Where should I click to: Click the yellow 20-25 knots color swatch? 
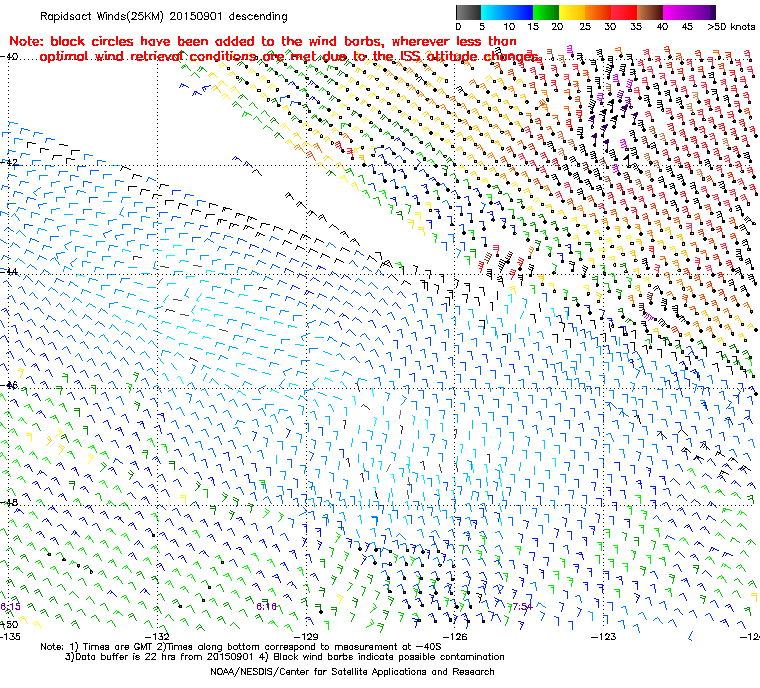pos(572,12)
